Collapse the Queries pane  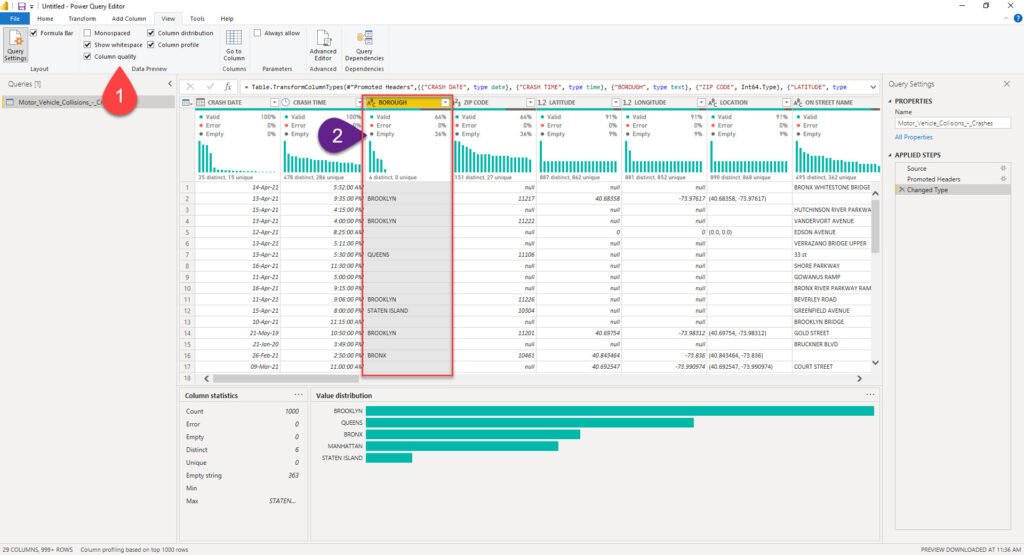(x=170, y=84)
